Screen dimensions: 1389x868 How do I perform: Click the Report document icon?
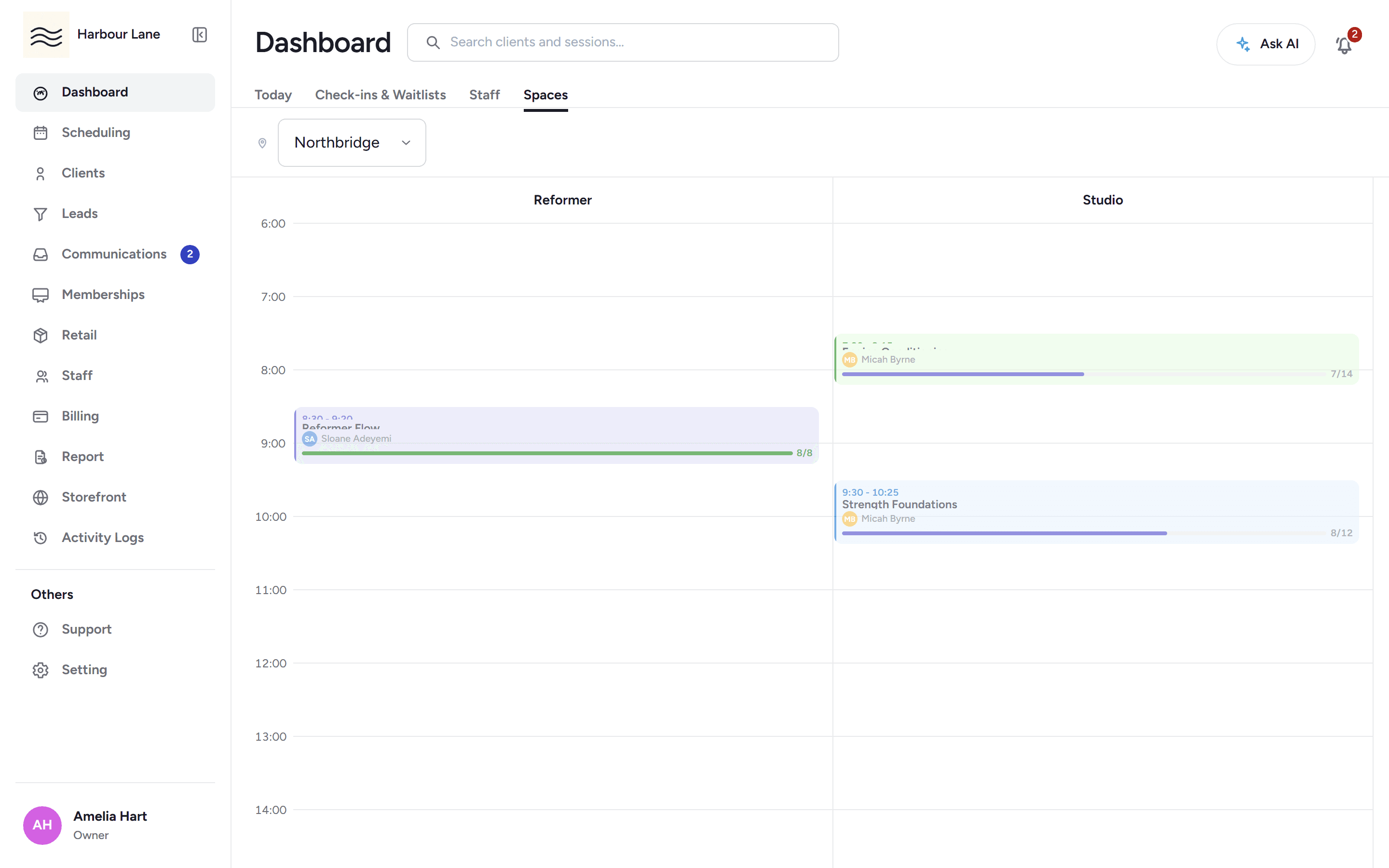pyautogui.click(x=40, y=457)
